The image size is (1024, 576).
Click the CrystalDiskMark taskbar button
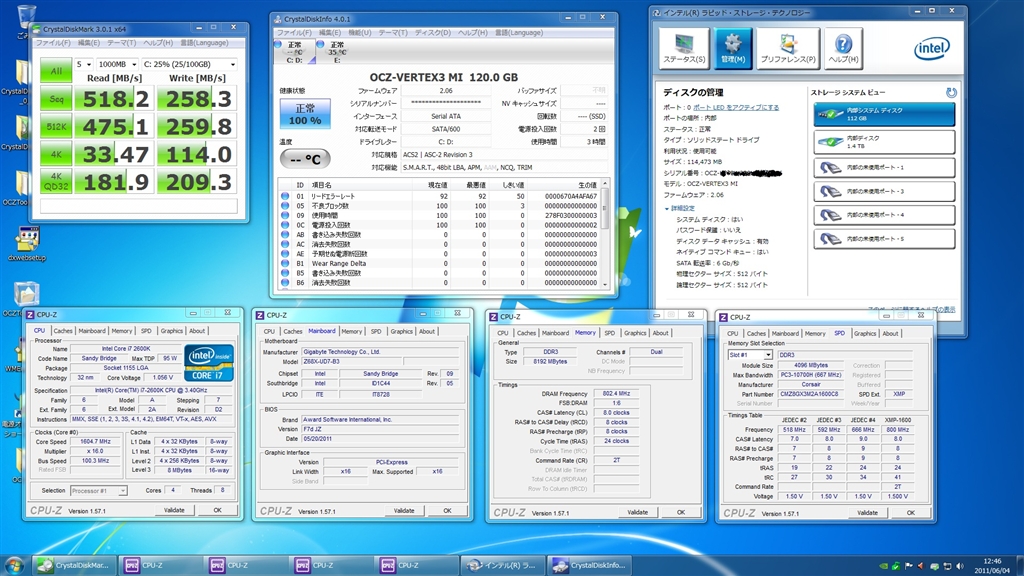click(73, 564)
